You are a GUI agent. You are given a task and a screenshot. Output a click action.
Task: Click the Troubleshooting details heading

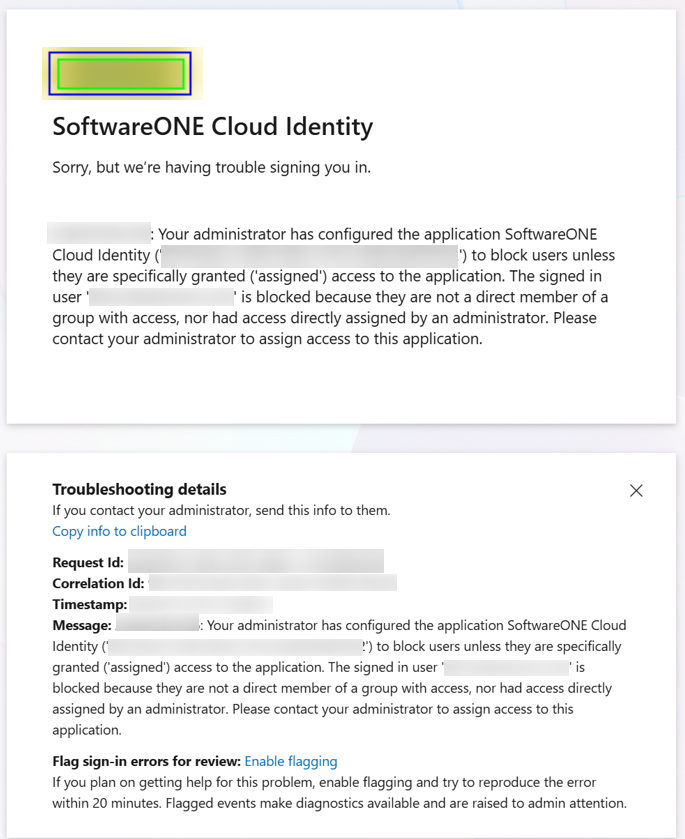pos(139,489)
